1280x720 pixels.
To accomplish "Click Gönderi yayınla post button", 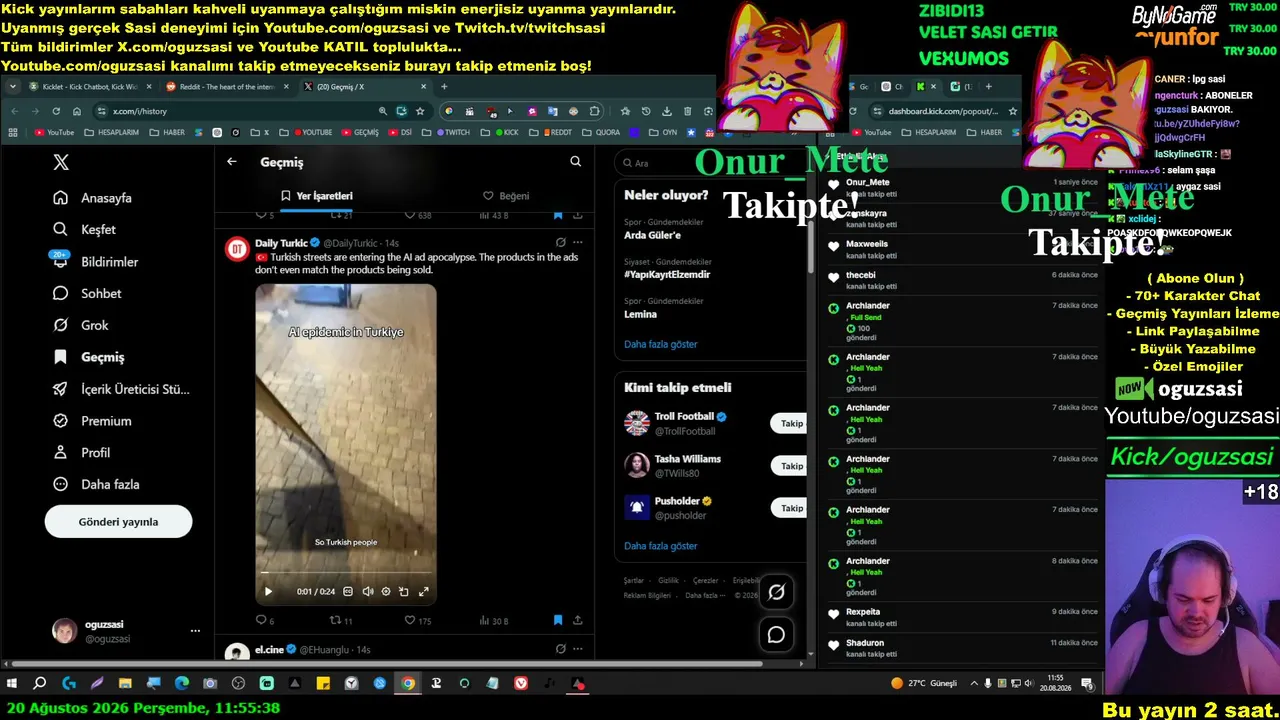I will pyautogui.click(x=118, y=522).
